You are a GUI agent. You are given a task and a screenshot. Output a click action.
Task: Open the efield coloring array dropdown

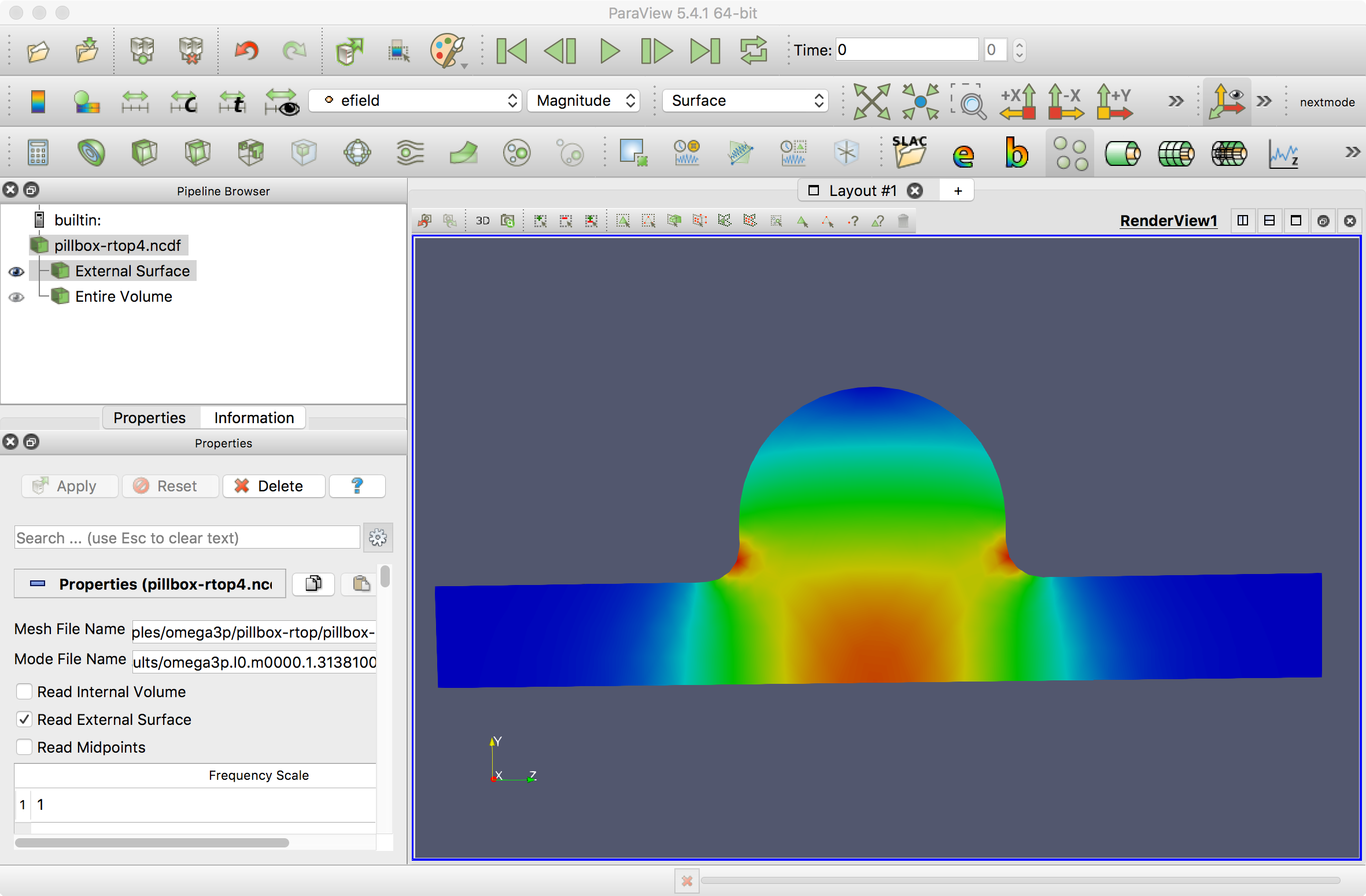coord(415,101)
